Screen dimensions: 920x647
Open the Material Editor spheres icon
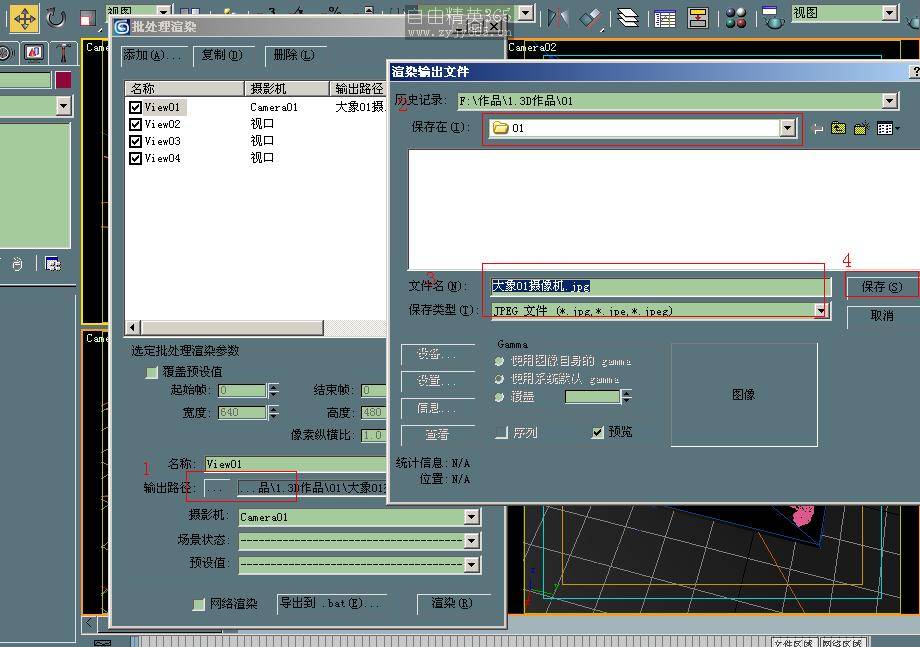click(737, 17)
